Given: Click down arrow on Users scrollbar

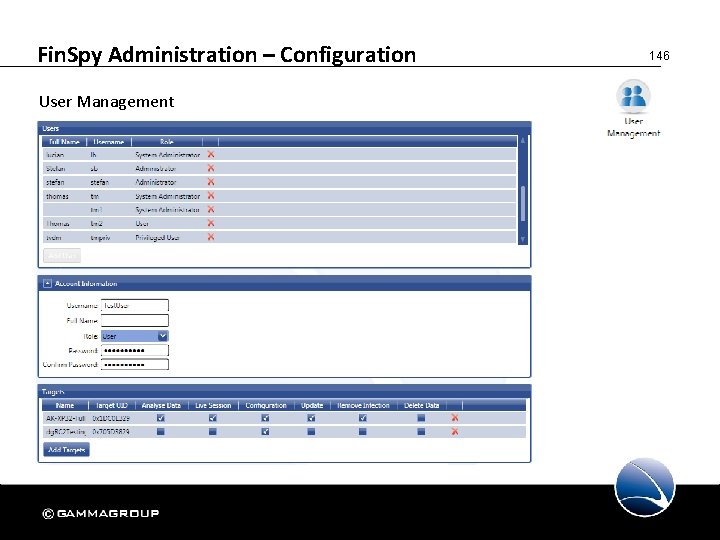Looking at the screenshot, I should coord(523,239).
